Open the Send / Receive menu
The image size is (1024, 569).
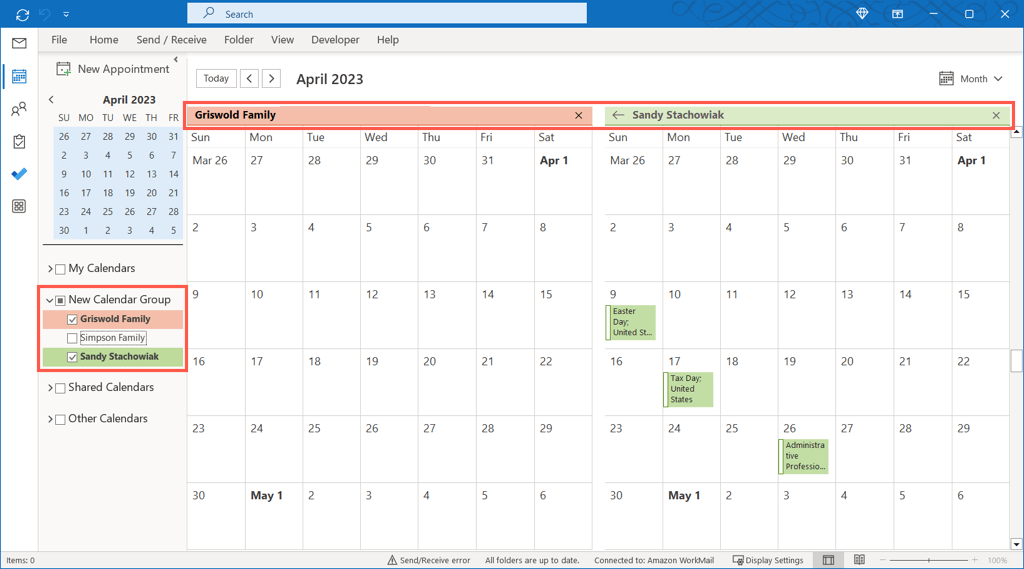[171, 40]
